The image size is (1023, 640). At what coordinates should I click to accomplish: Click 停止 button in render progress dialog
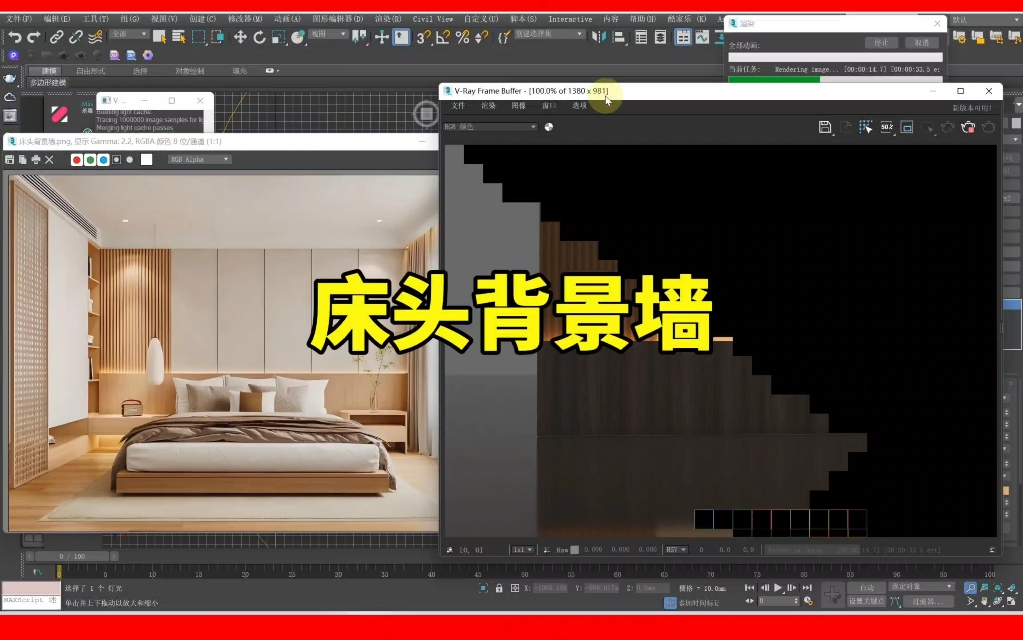[x=881, y=42]
